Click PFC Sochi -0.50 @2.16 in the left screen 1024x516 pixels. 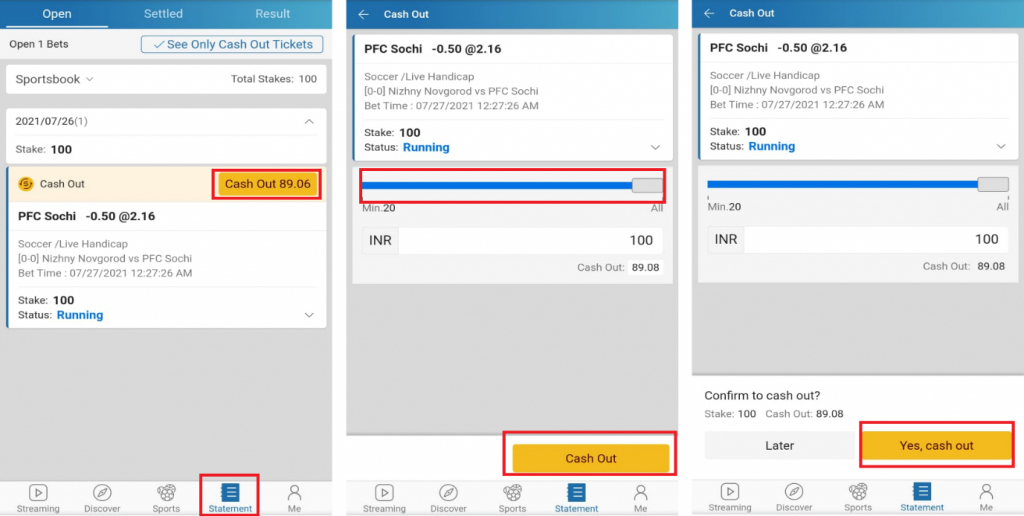click(87, 216)
